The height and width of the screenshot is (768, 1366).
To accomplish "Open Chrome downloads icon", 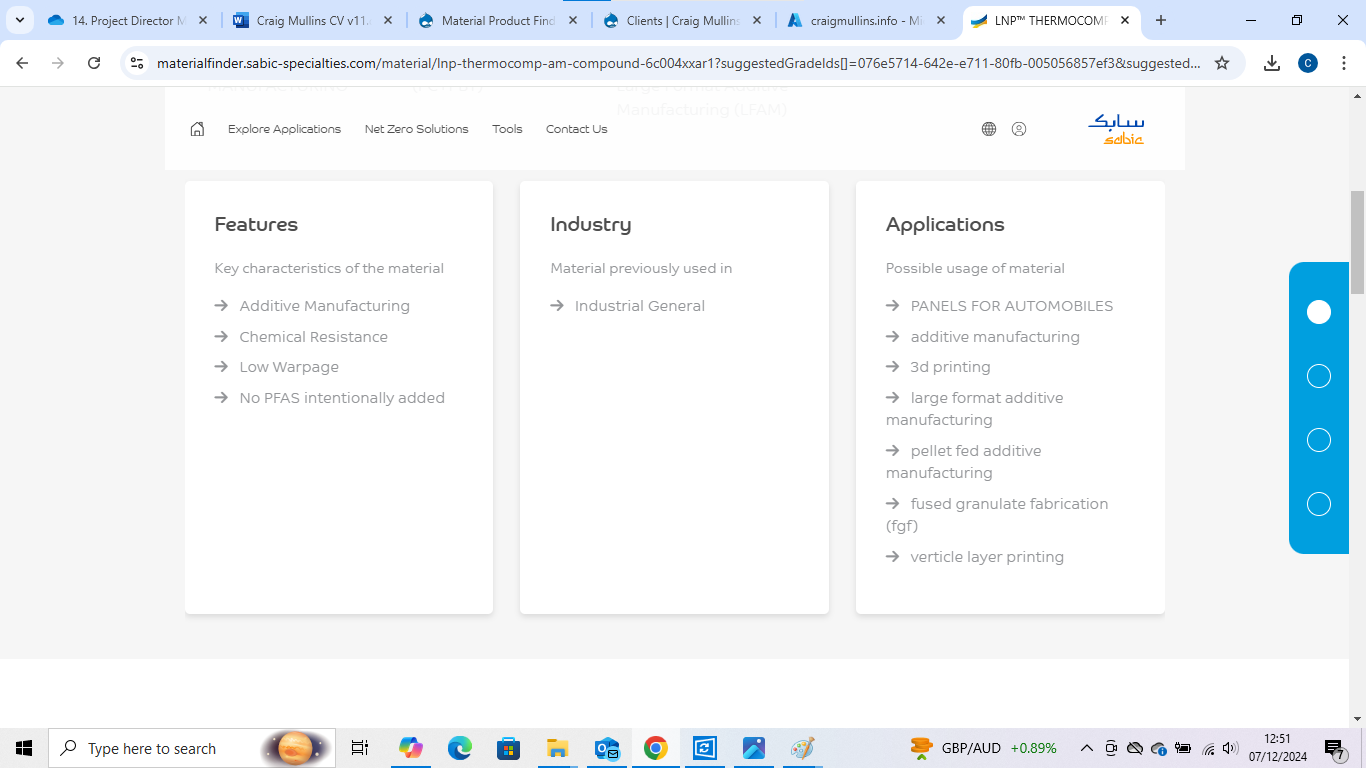I will 1272,63.
